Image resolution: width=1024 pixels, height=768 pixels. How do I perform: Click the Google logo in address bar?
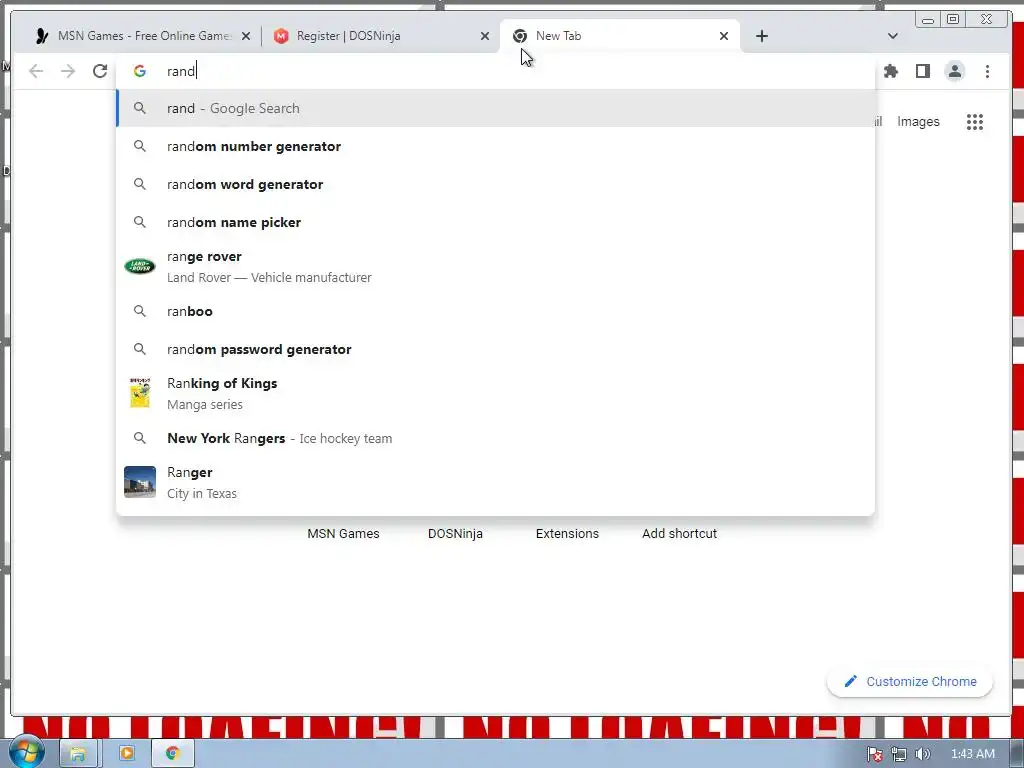(x=140, y=71)
